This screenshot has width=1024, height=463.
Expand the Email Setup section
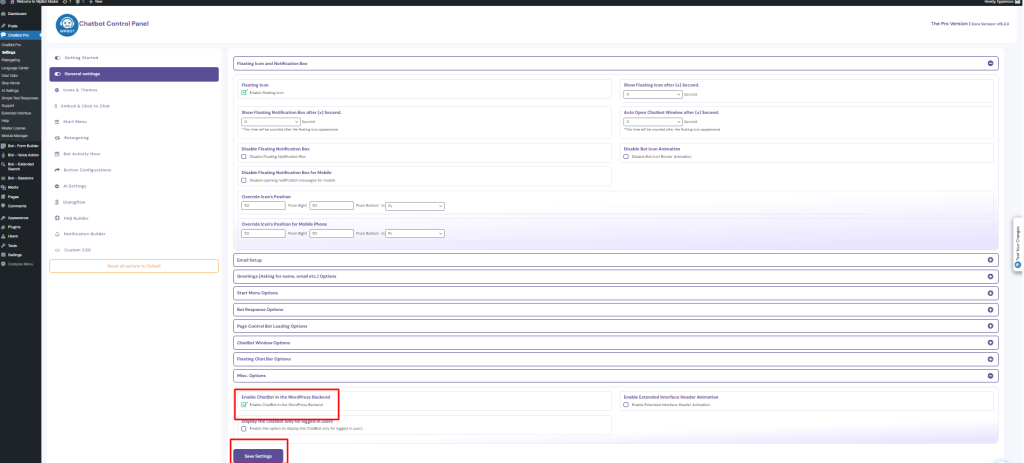pyautogui.click(x=990, y=260)
